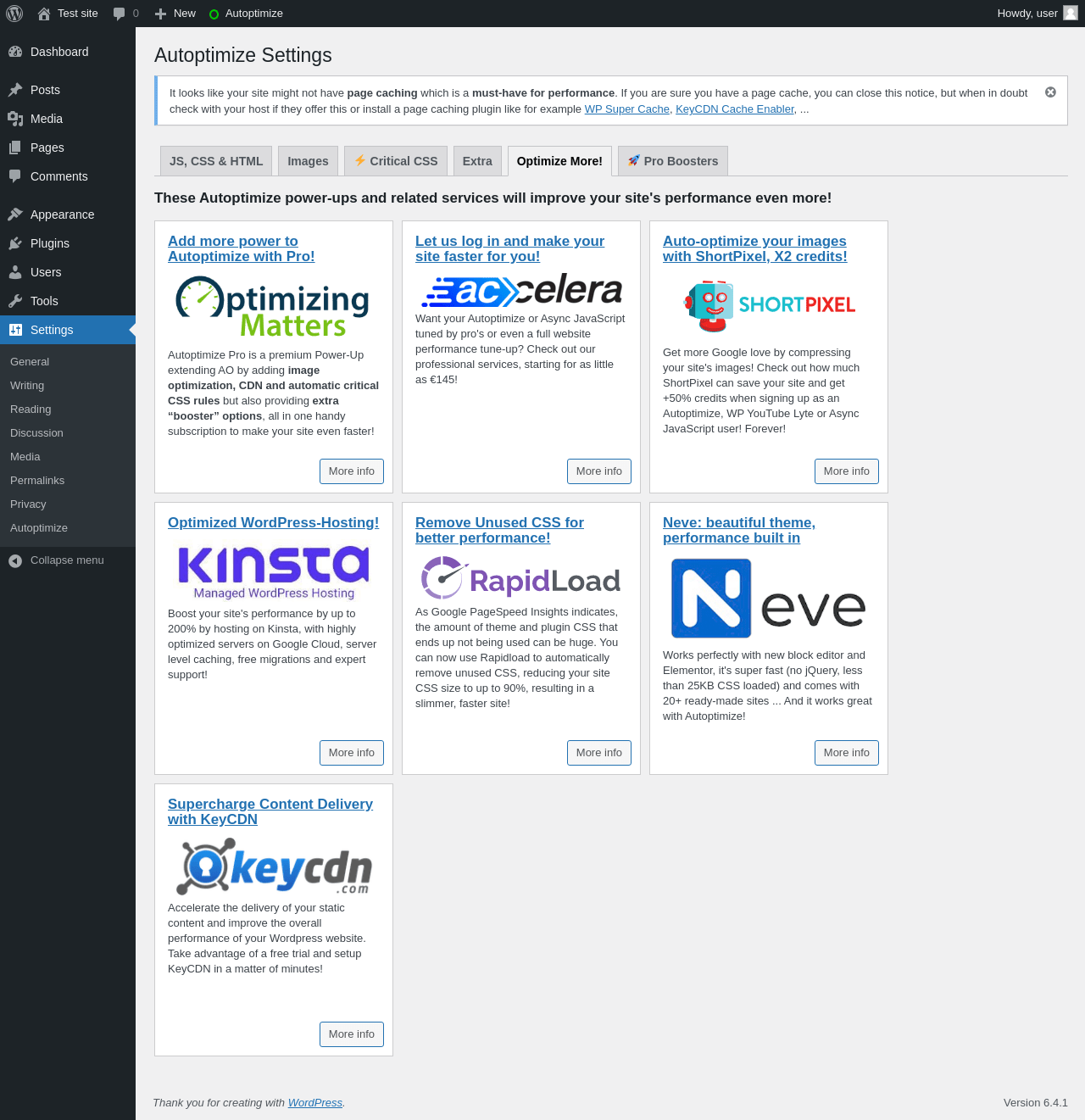Open the Privacy settings submenu item

(x=28, y=504)
